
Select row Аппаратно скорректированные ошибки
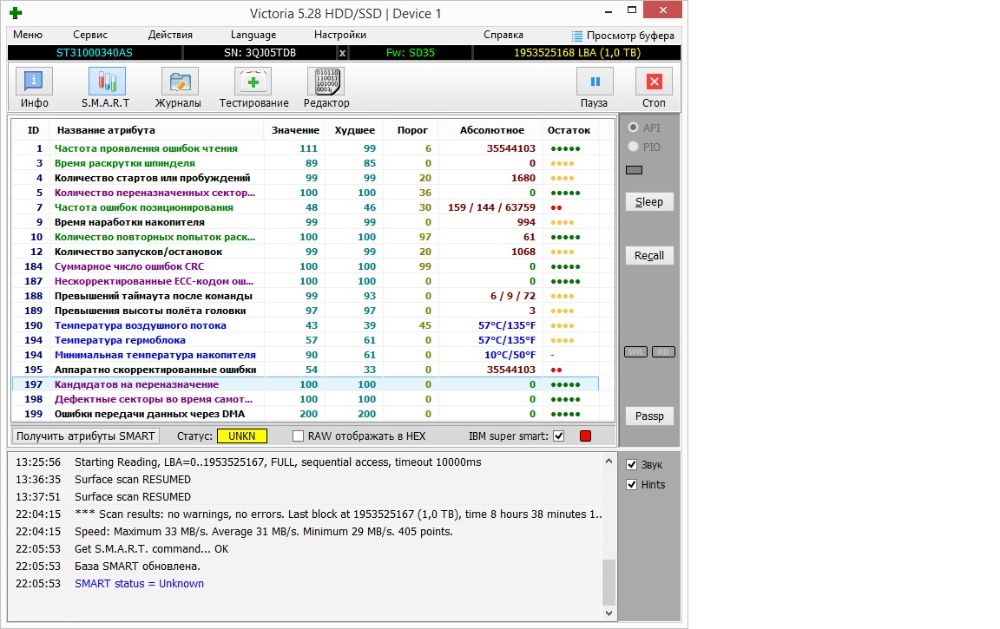pyautogui.click(x=305, y=369)
